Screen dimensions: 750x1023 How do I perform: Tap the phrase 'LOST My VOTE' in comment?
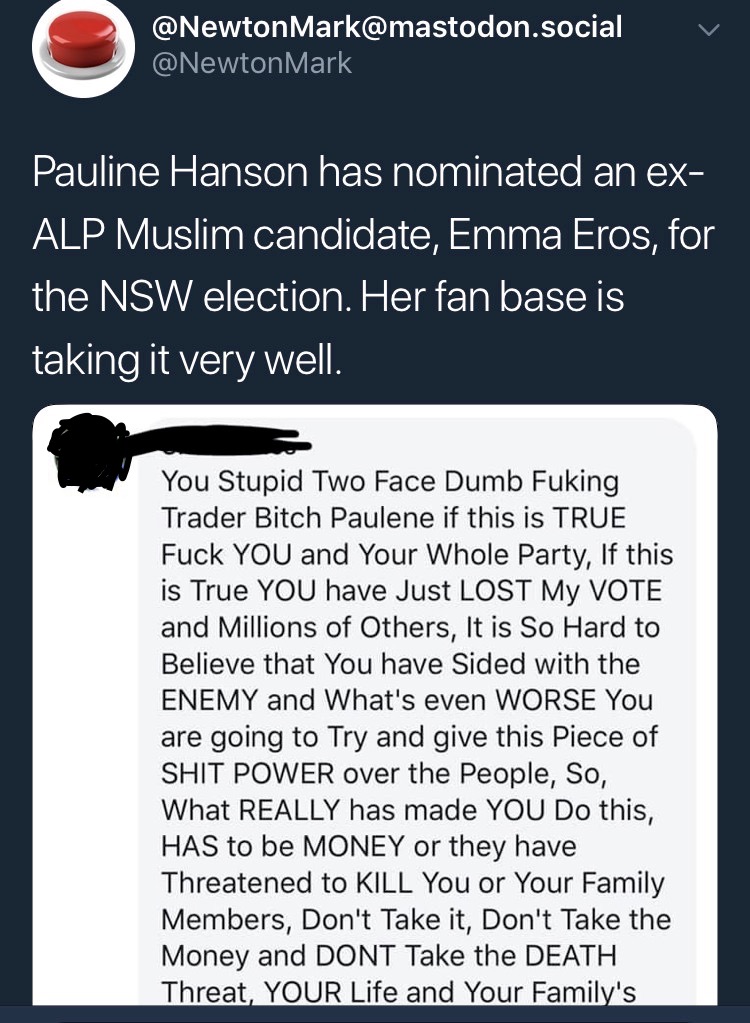coord(561,590)
